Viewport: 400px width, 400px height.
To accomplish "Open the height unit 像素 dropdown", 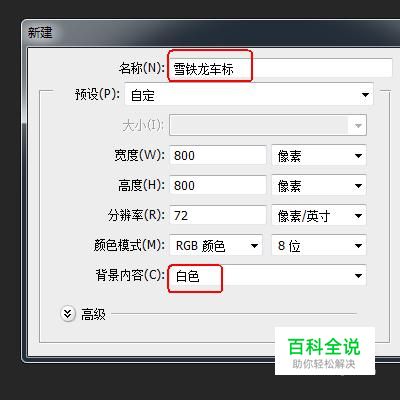I will tap(319, 185).
